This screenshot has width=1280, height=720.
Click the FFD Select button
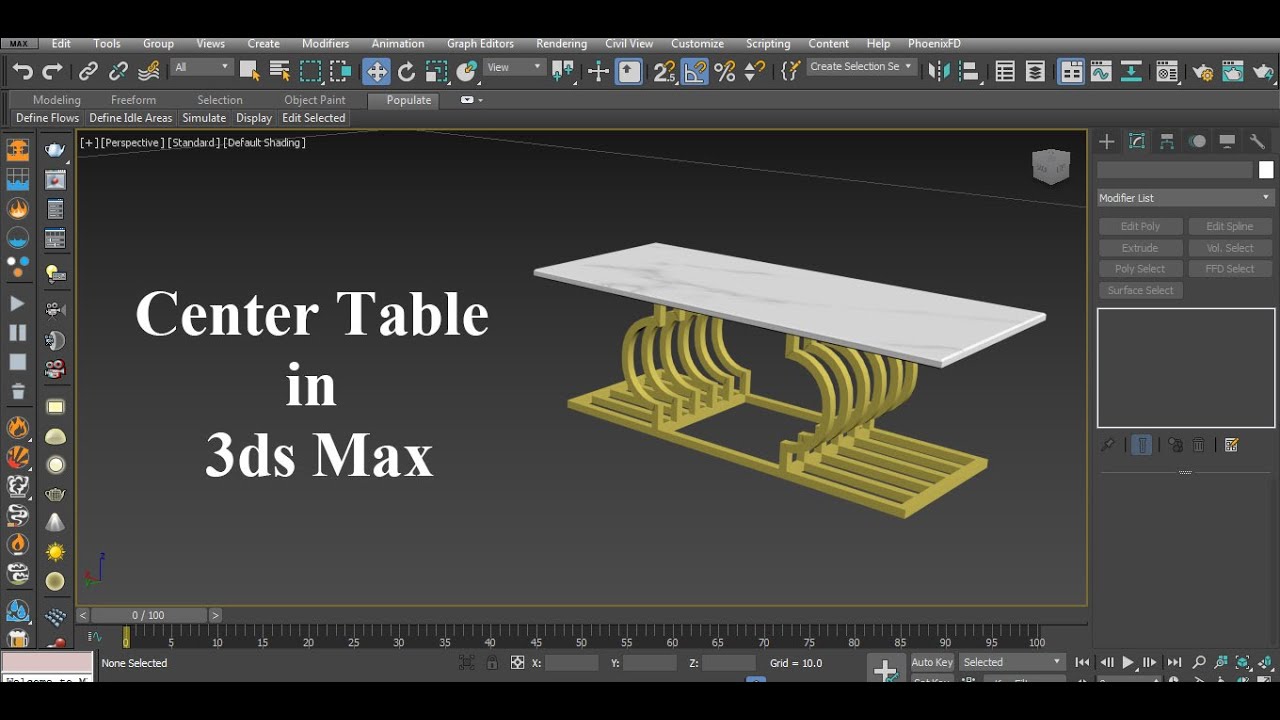tap(1230, 269)
